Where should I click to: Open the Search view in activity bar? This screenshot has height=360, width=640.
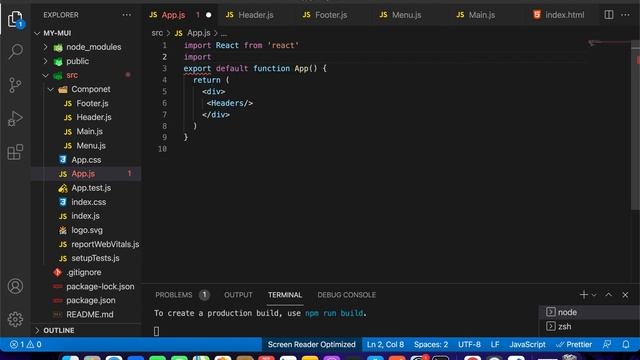pos(15,52)
